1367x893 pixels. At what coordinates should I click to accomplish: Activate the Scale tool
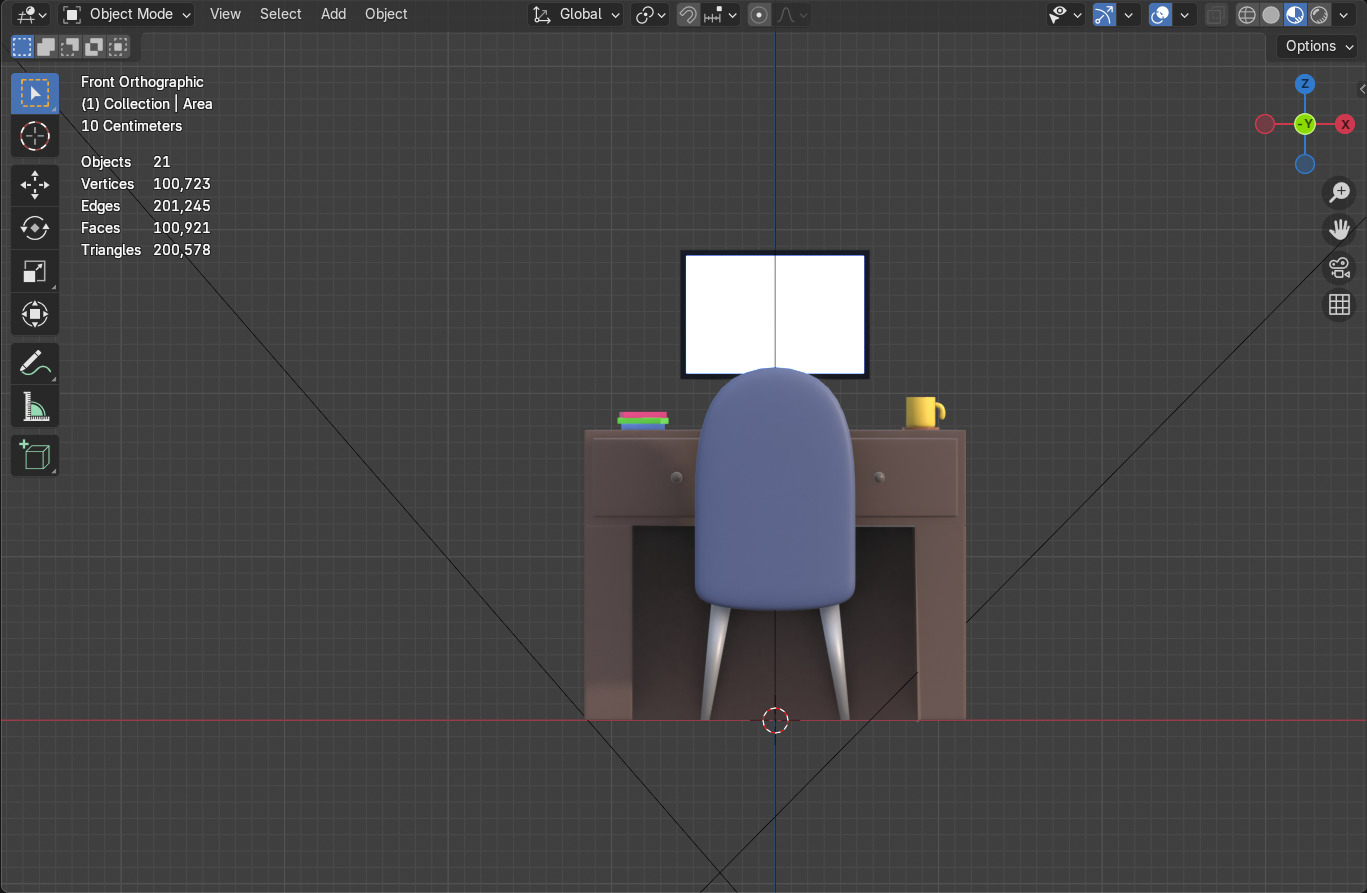[x=35, y=271]
